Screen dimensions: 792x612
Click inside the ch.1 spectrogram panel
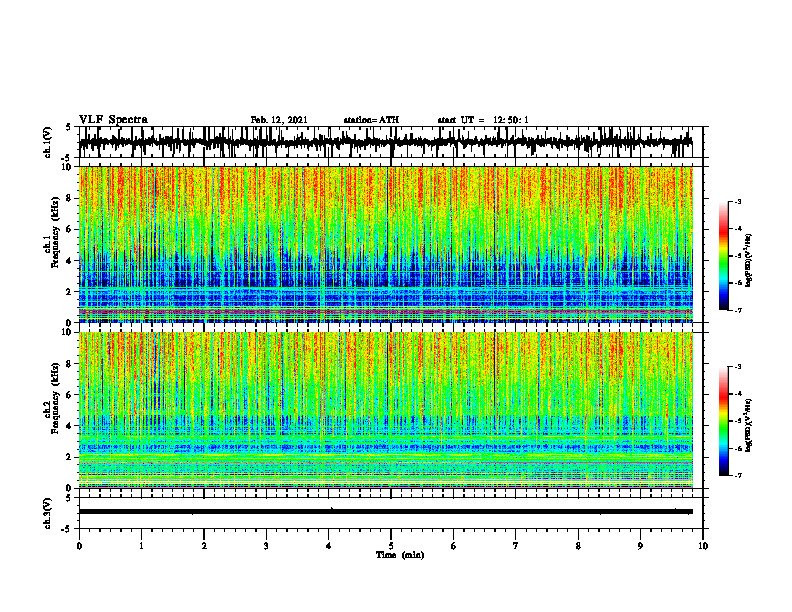pyautogui.click(x=386, y=244)
